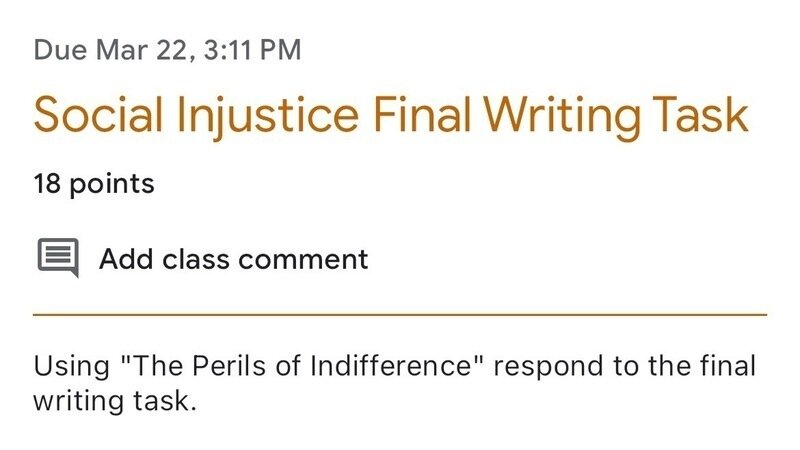Click the word "Social" in the heading
This screenshot has height=450, width=800.
tap(93, 117)
